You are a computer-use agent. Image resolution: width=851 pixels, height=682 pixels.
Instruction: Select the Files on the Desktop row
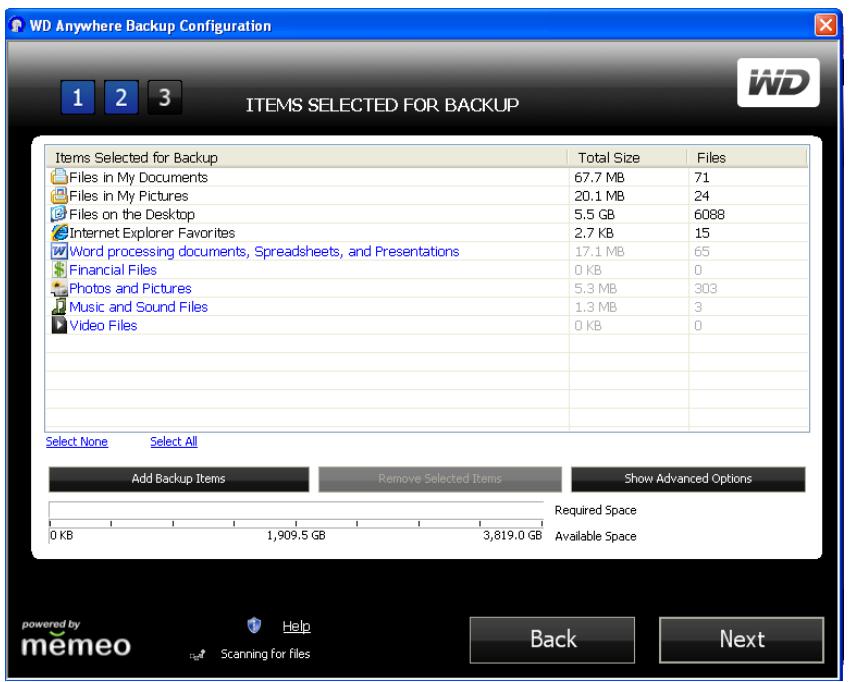pos(427,214)
